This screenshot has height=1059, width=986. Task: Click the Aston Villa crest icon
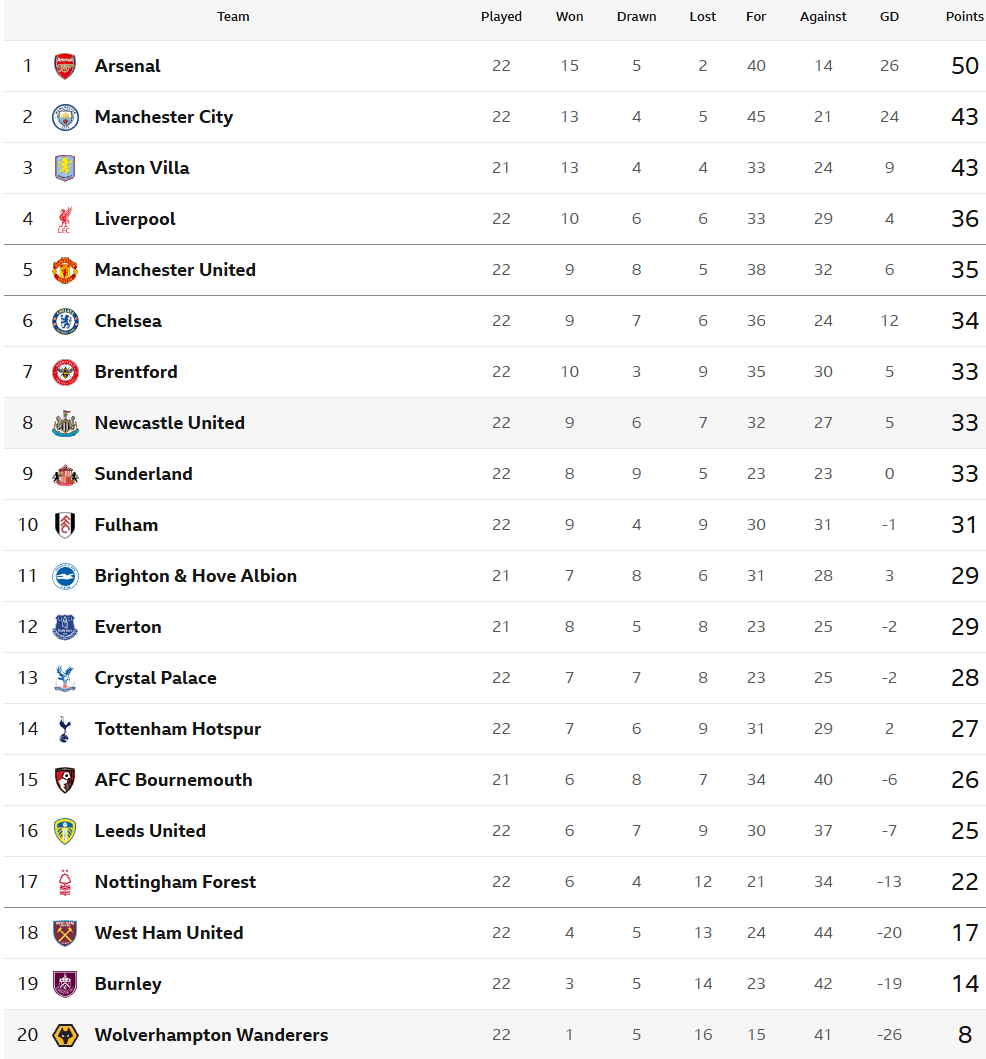[65, 168]
